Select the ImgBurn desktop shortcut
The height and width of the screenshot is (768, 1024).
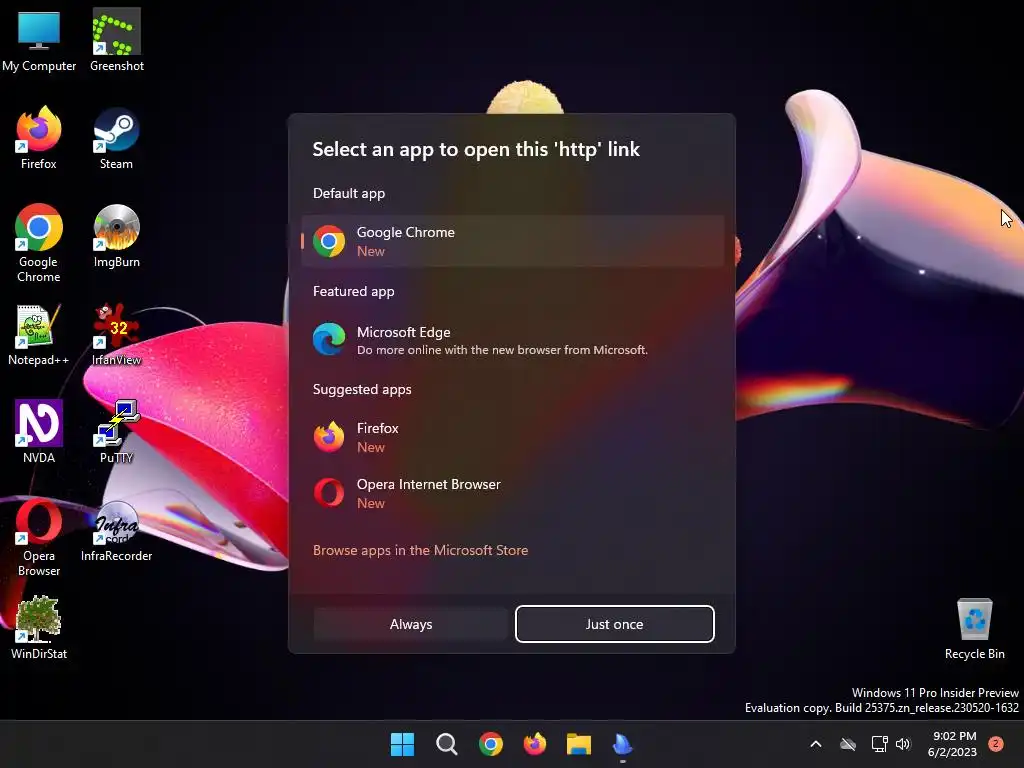tap(116, 236)
